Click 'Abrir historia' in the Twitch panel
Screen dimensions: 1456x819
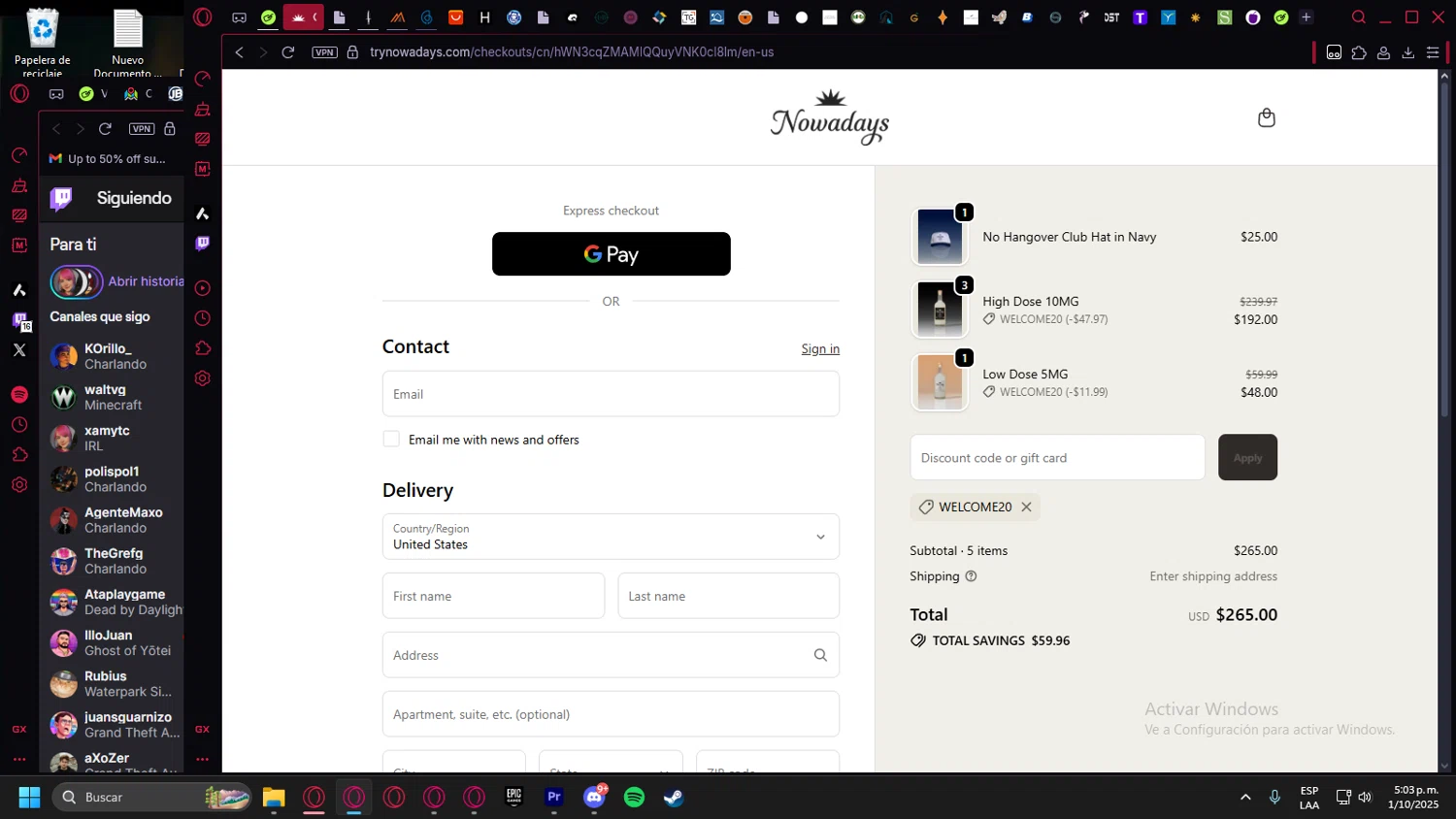coord(146,281)
